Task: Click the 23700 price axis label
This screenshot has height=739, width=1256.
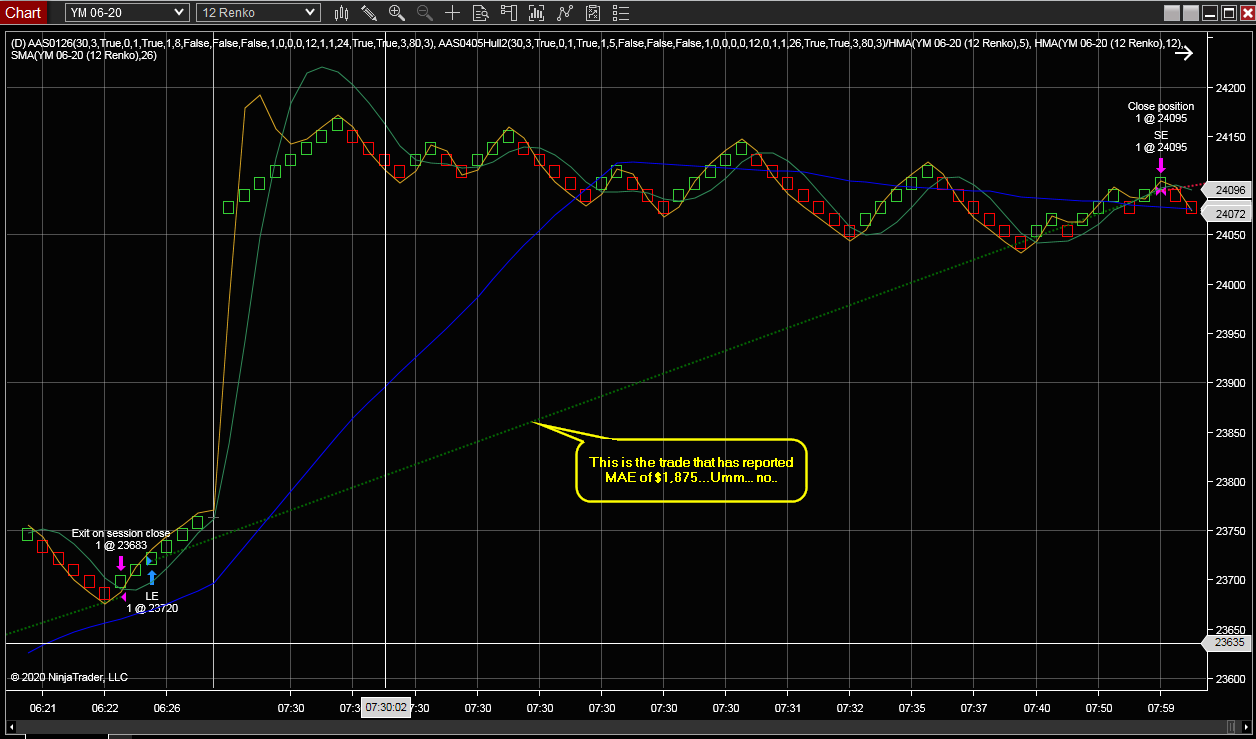Action: 1231,580
